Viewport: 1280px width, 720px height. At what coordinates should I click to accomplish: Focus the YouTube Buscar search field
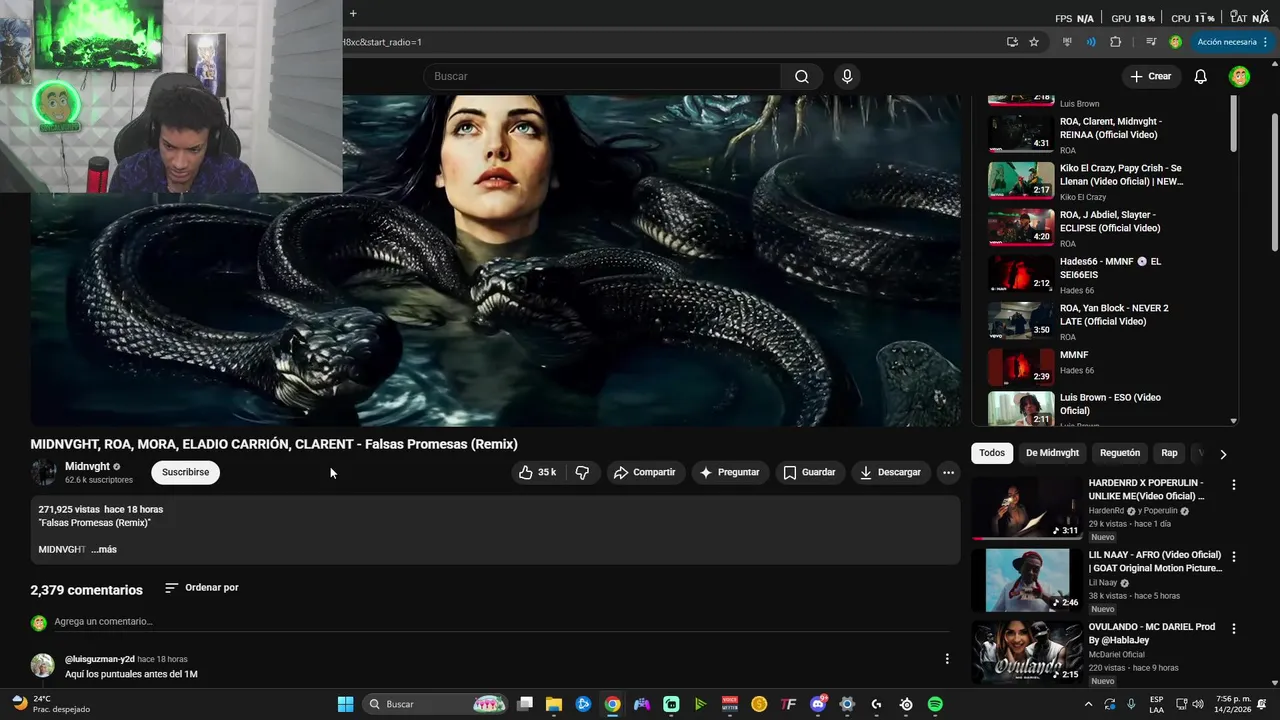click(602, 76)
